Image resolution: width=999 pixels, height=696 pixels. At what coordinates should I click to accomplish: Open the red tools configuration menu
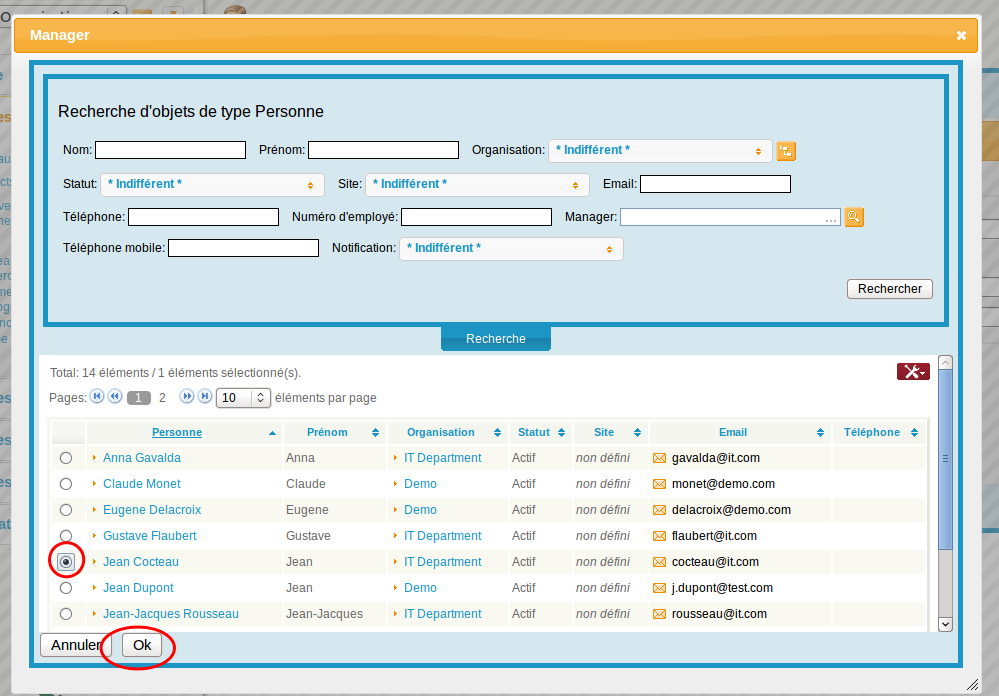(x=912, y=372)
